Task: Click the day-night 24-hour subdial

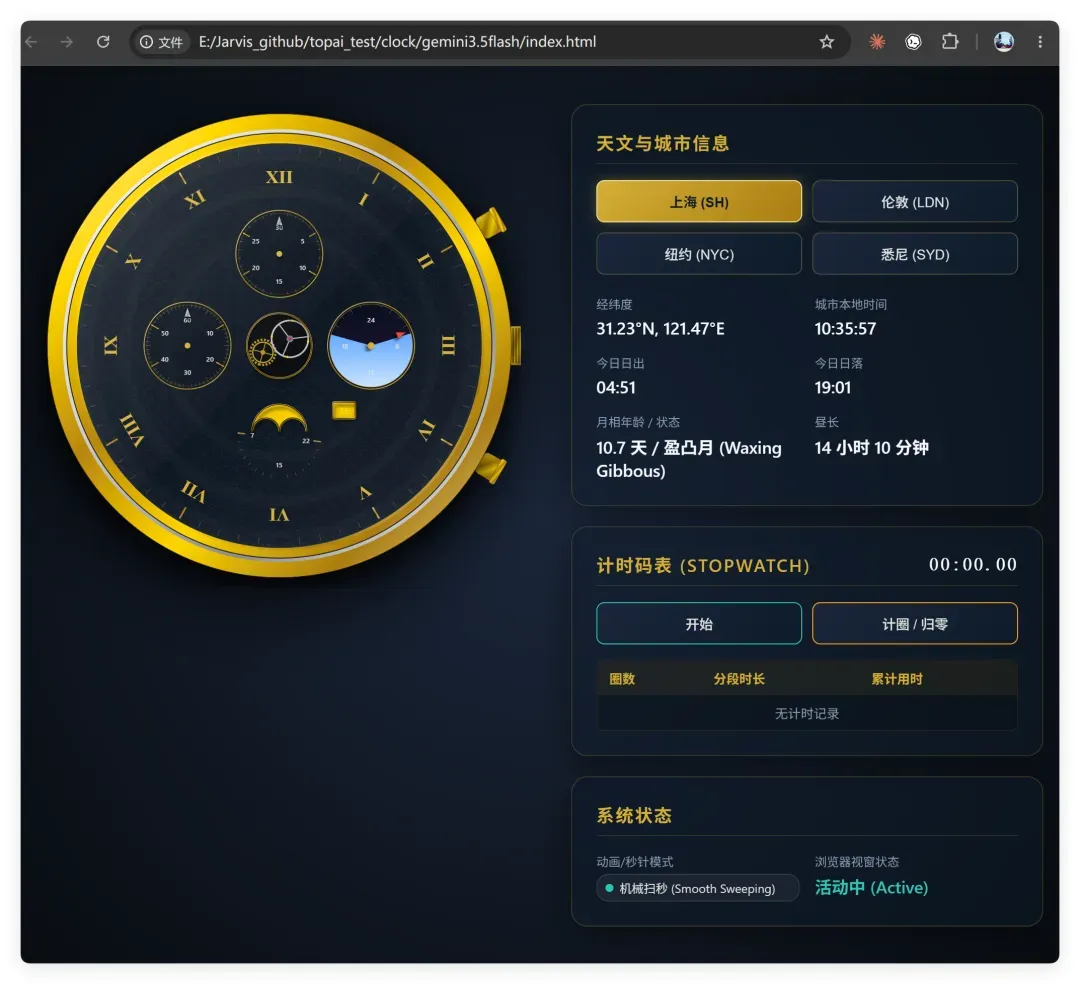Action: [x=371, y=346]
